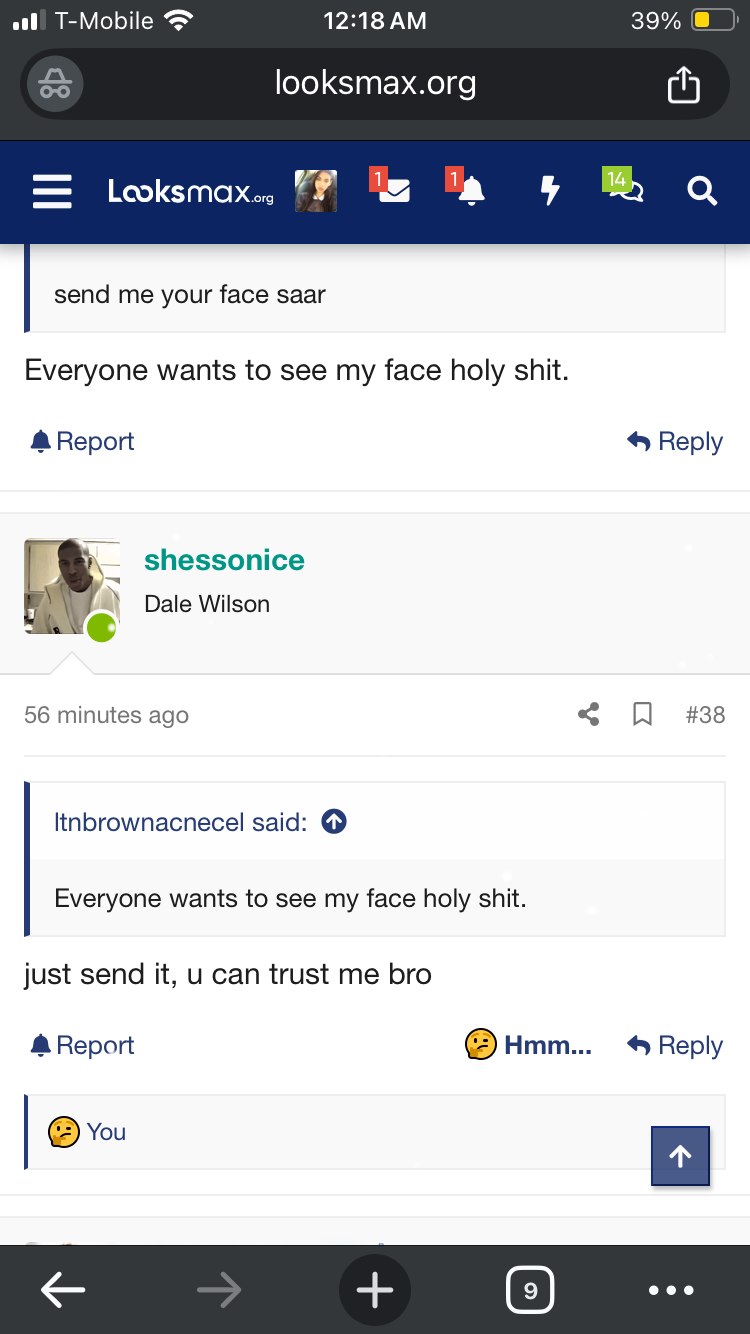Tap the browser share button

click(683, 84)
